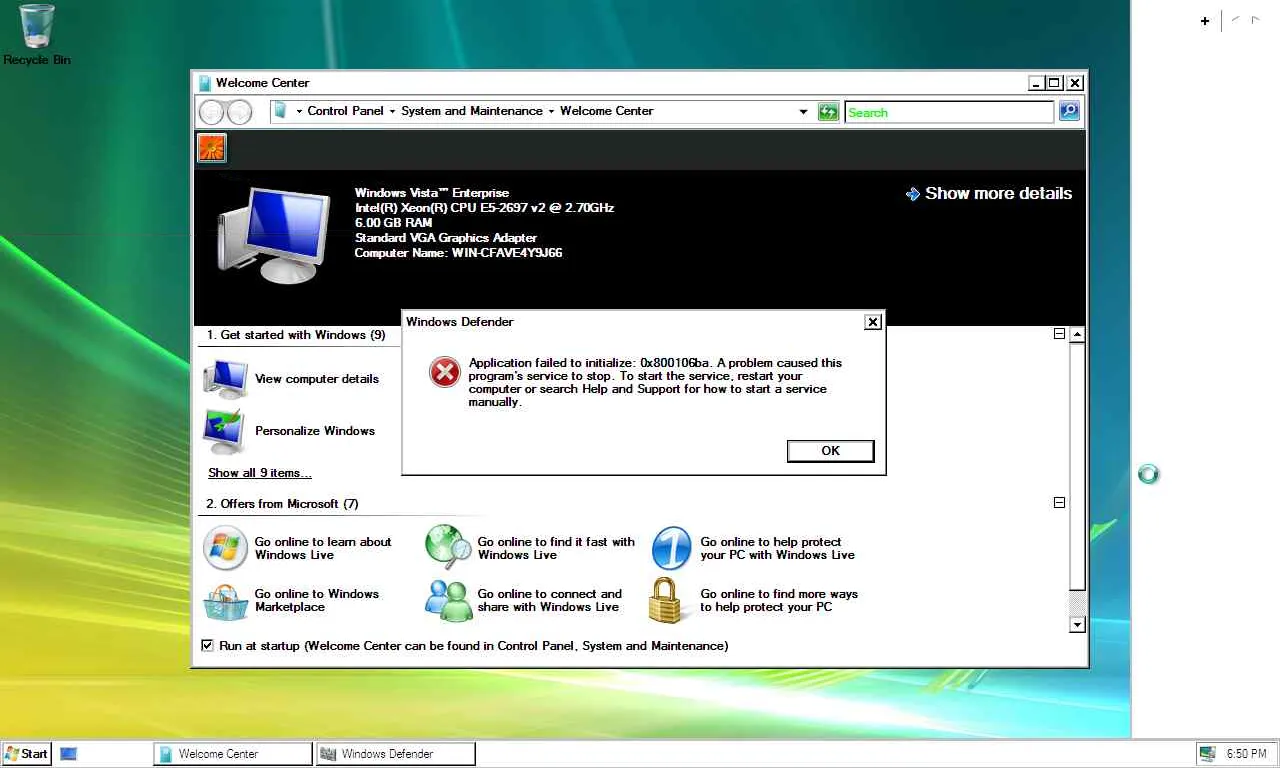1280x768 pixels.
Task: Click Show more details link
Action: (998, 194)
